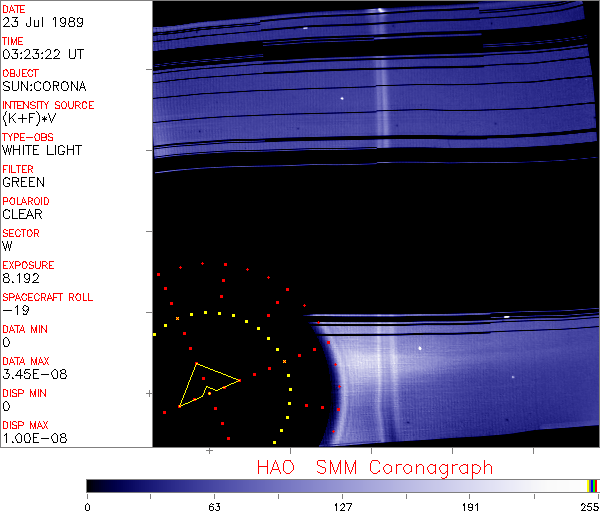Click the EXPOSURE value 8.192
Image resolution: width=600 pixels, height=512 pixels.
[22, 278]
